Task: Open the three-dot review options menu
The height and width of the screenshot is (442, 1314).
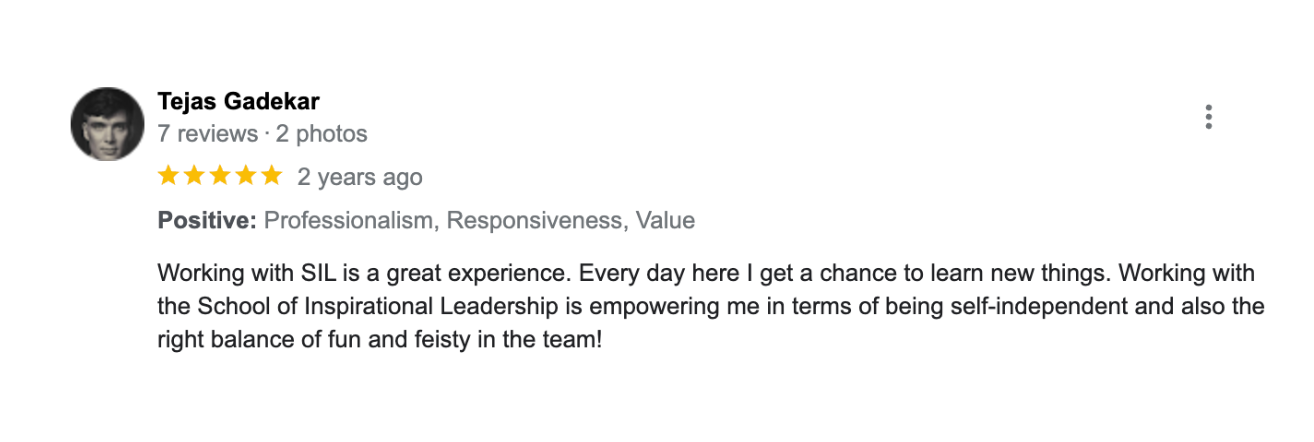Action: pyautogui.click(x=1208, y=117)
